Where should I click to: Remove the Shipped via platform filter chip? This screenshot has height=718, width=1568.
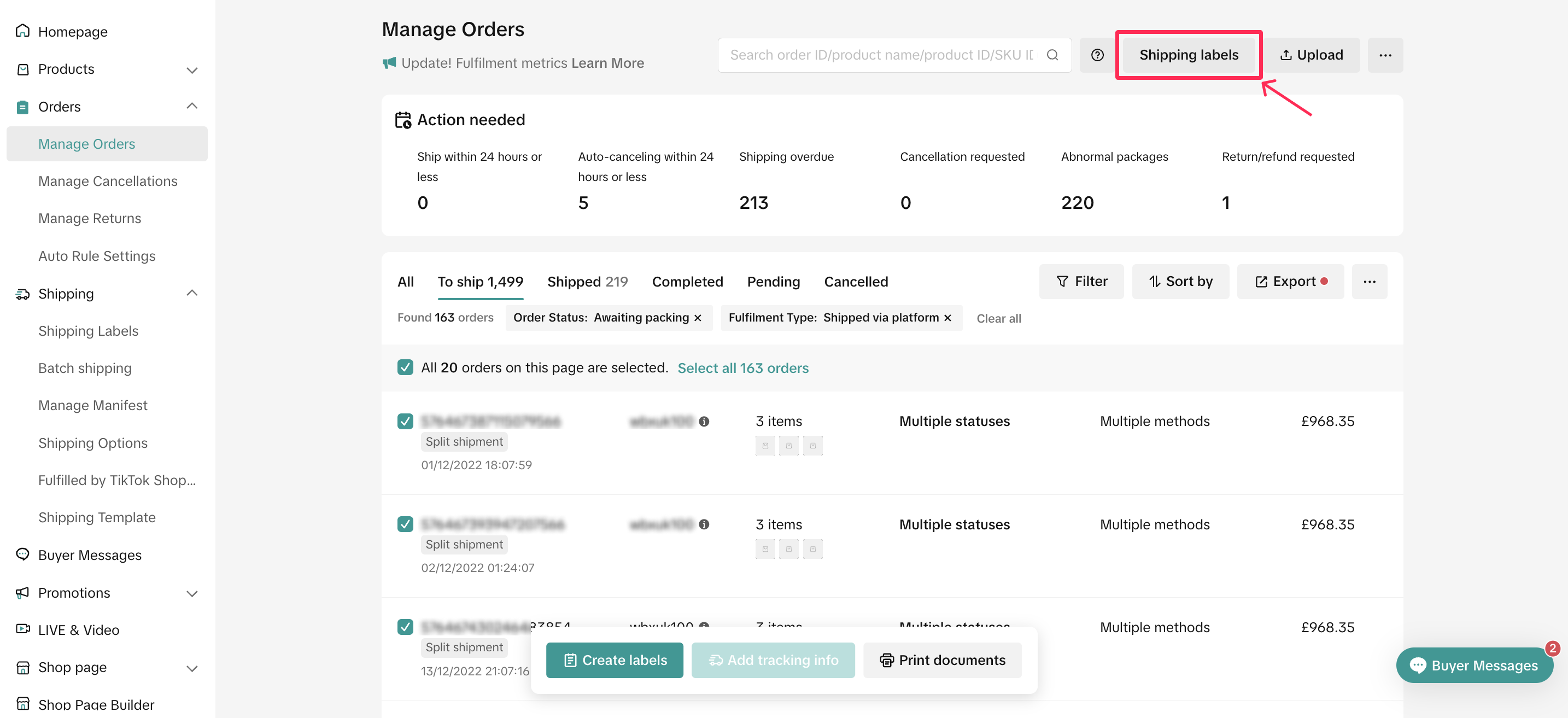pyautogui.click(x=947, y=318)
